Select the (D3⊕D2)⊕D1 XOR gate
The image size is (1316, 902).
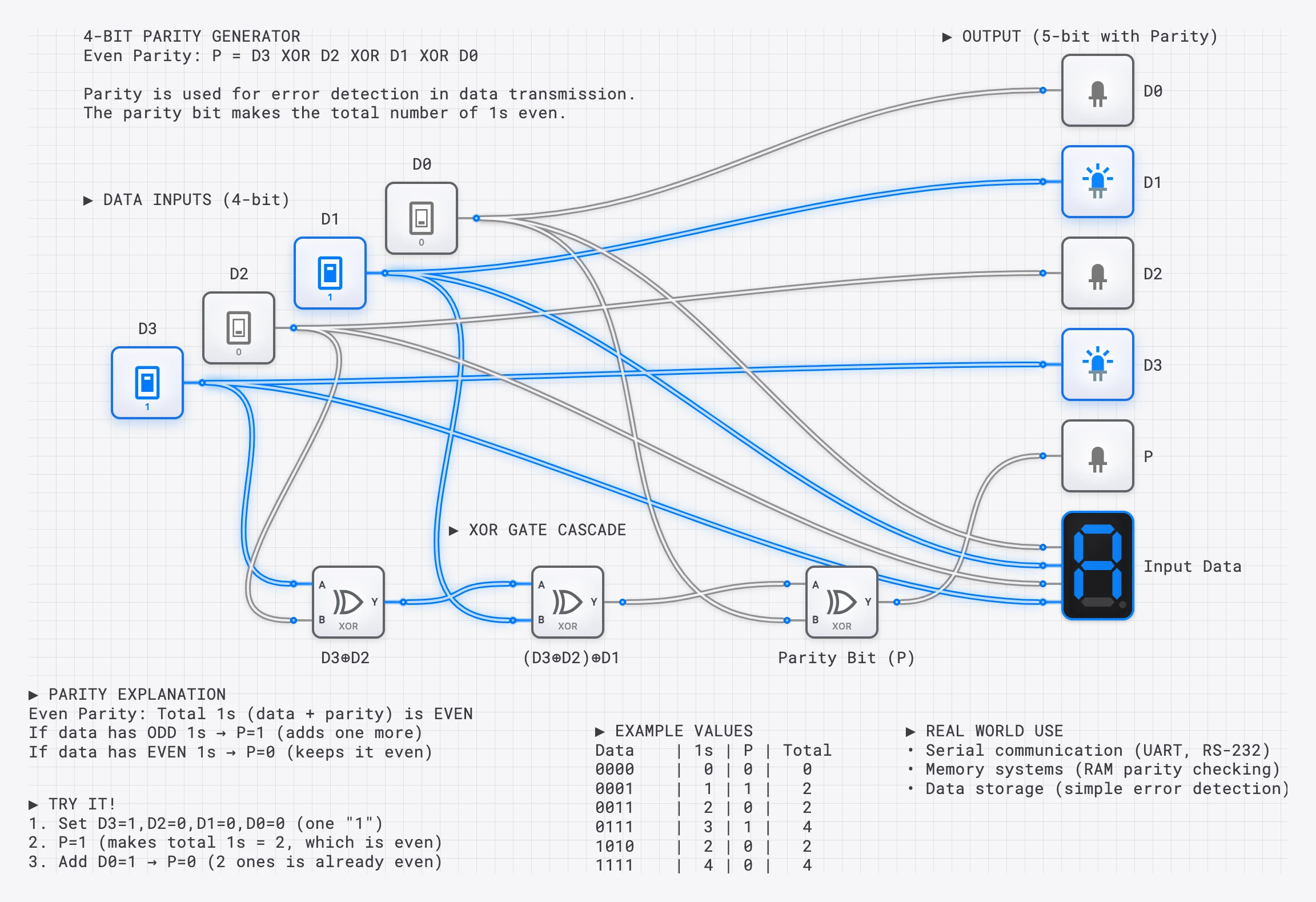coord(568,602)
